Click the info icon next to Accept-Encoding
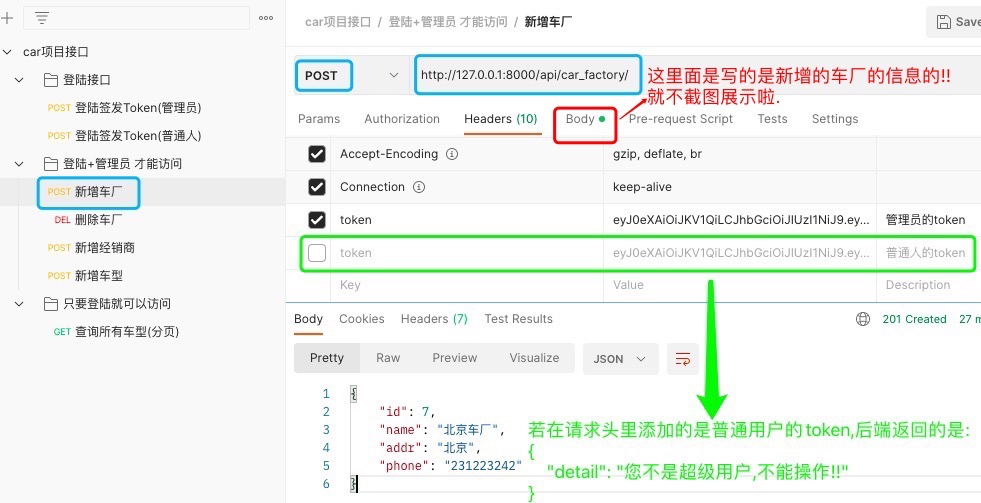The width and height of the screenshot is (981, 503). click(452, 154)
